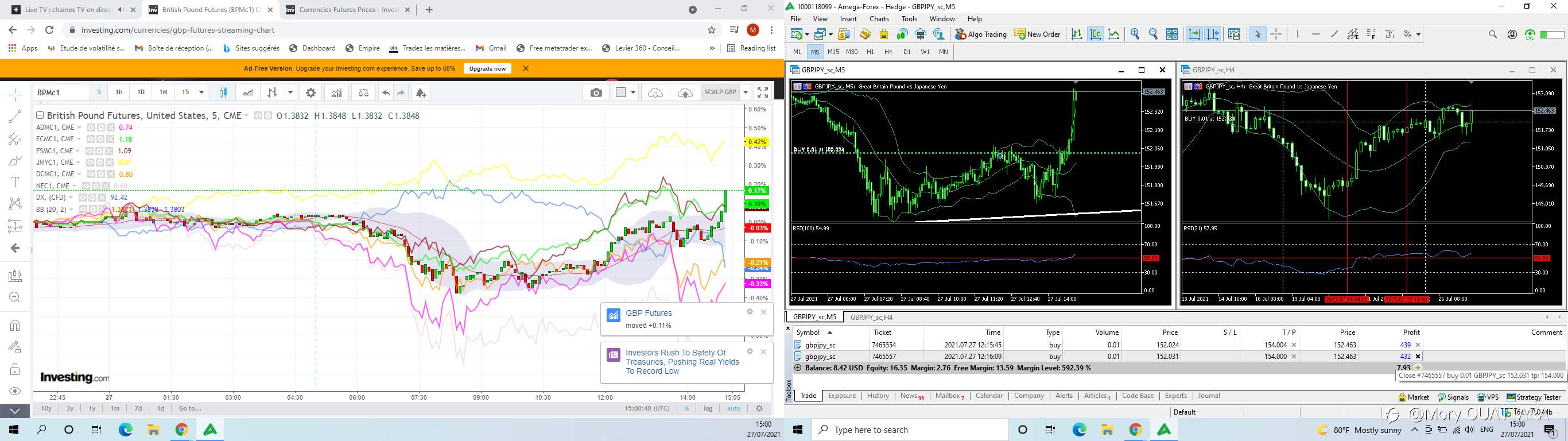Open the chart settings gear in Investing toolbar
The height and width of the screenshot is (441, 1568).
(311, 92)
